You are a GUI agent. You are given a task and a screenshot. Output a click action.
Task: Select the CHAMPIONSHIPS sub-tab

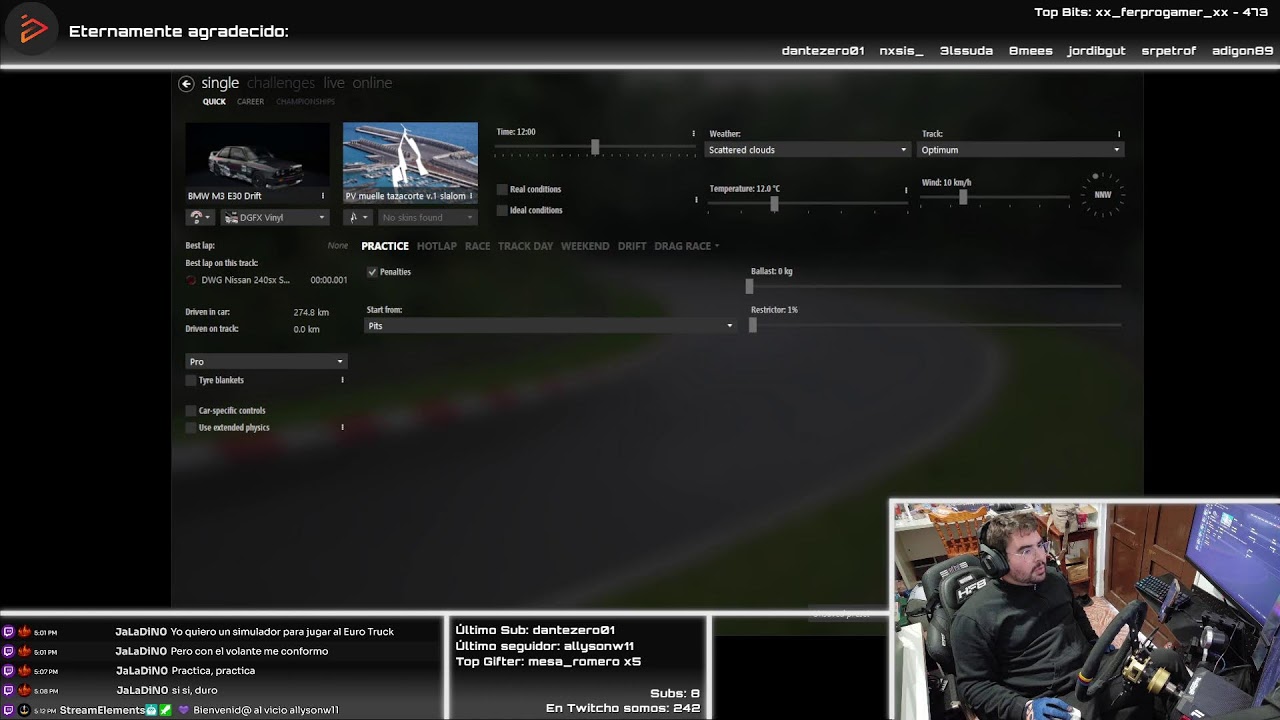[x=305, y=102]
